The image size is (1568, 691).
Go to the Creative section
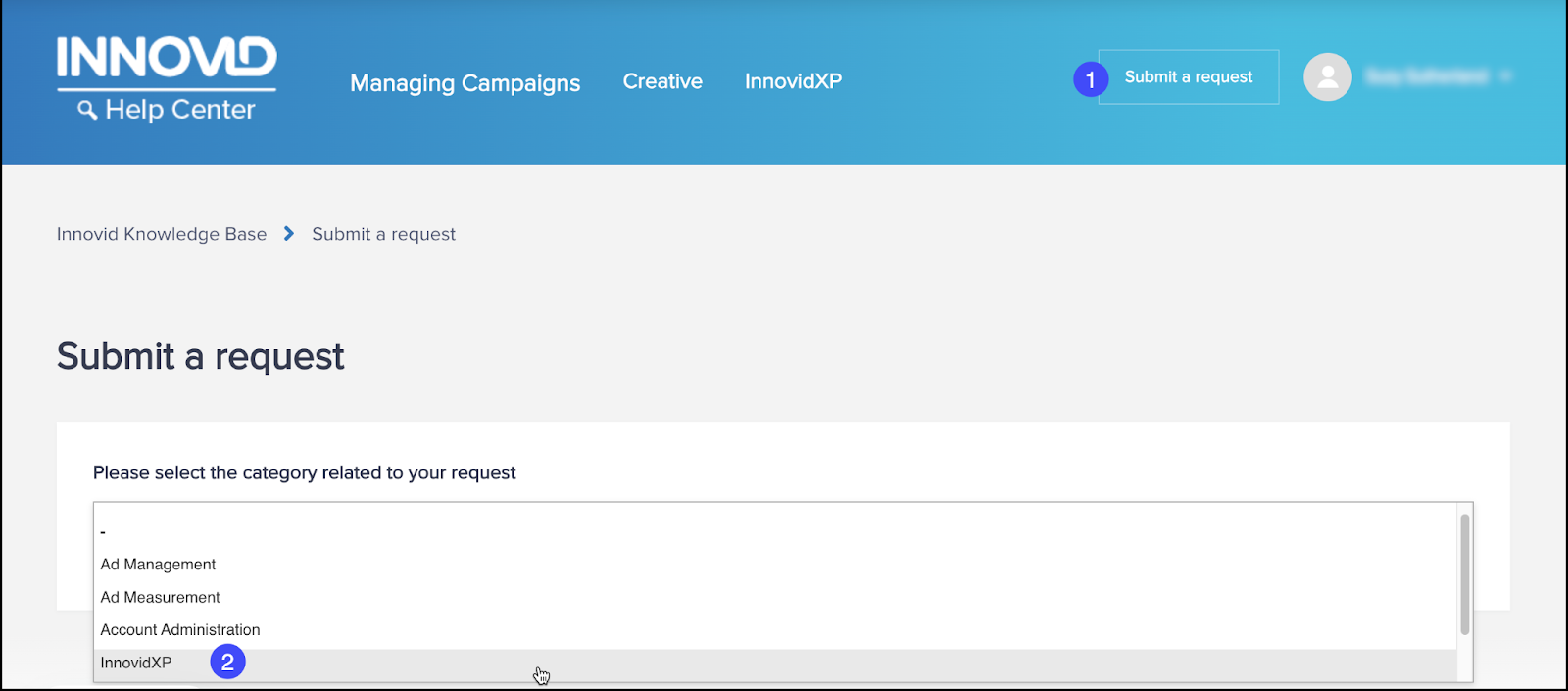(x=662, y=81)
